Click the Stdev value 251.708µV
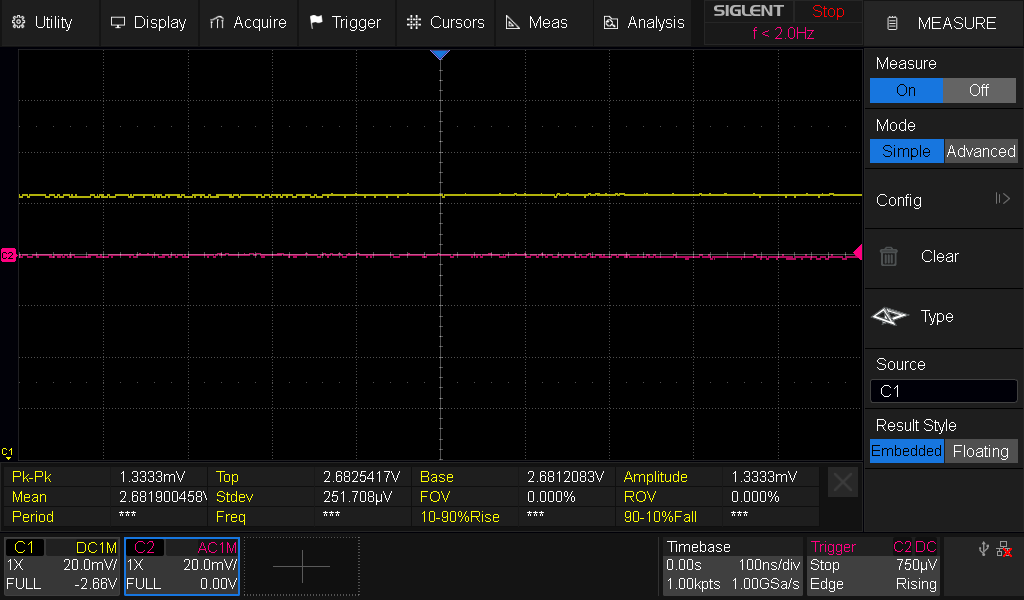The image size is (1024, 600). pos(357,497)
